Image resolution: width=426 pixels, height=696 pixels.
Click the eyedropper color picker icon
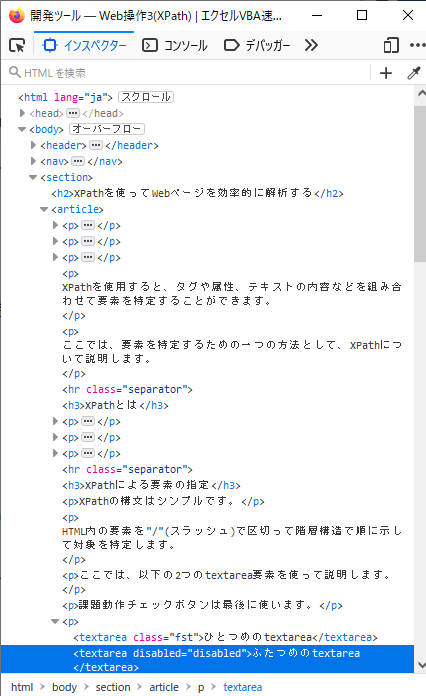pos(414,73)
